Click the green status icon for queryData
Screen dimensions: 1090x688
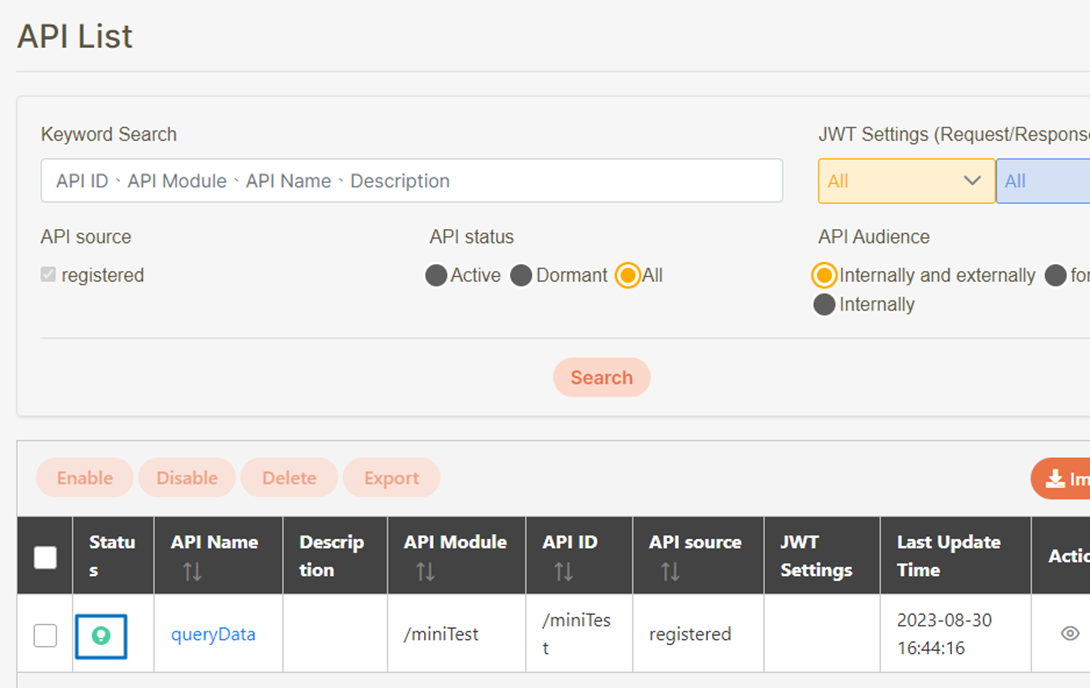pyautogui.click(x=101, y=636)
